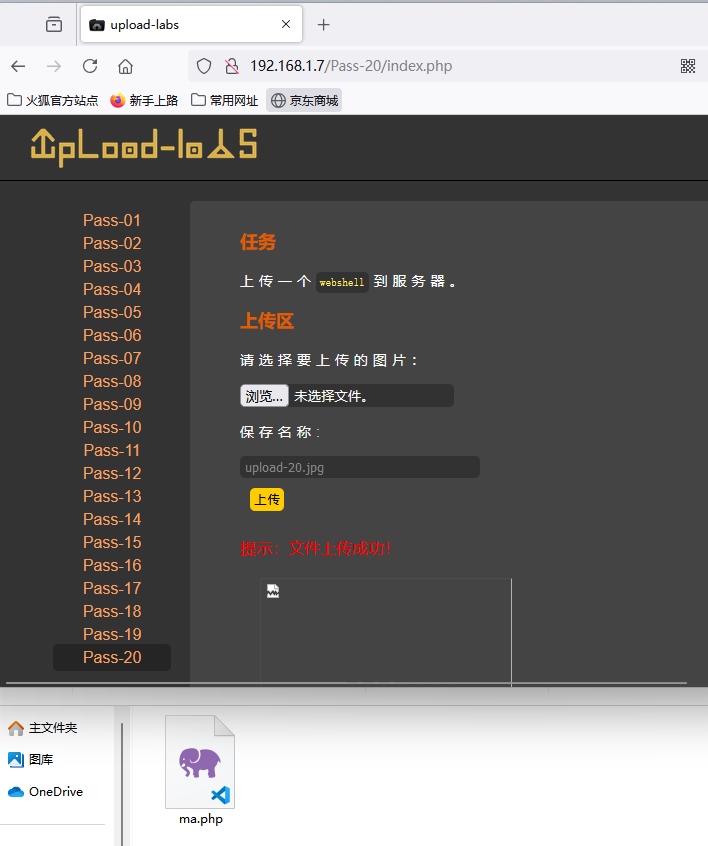
Task: Close the upload-labs tab
Action: tap(286, 25)
